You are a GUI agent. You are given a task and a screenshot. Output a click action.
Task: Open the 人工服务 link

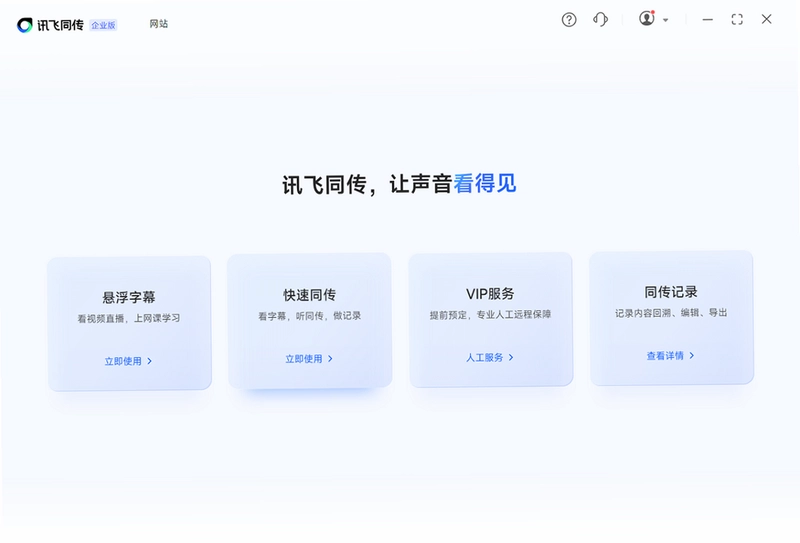click(484, 357)
